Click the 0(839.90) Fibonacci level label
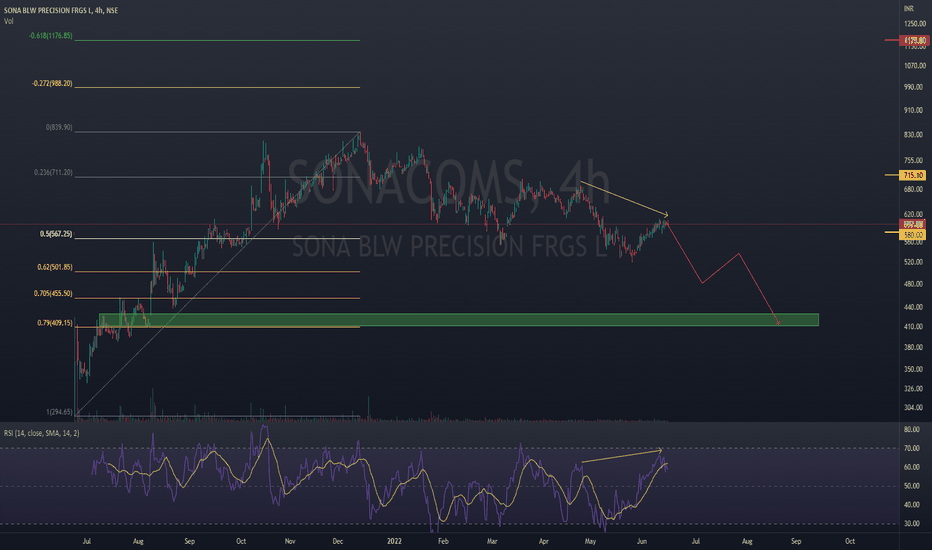The width and height of the screenshot is (932, 550). coord(59,127)
